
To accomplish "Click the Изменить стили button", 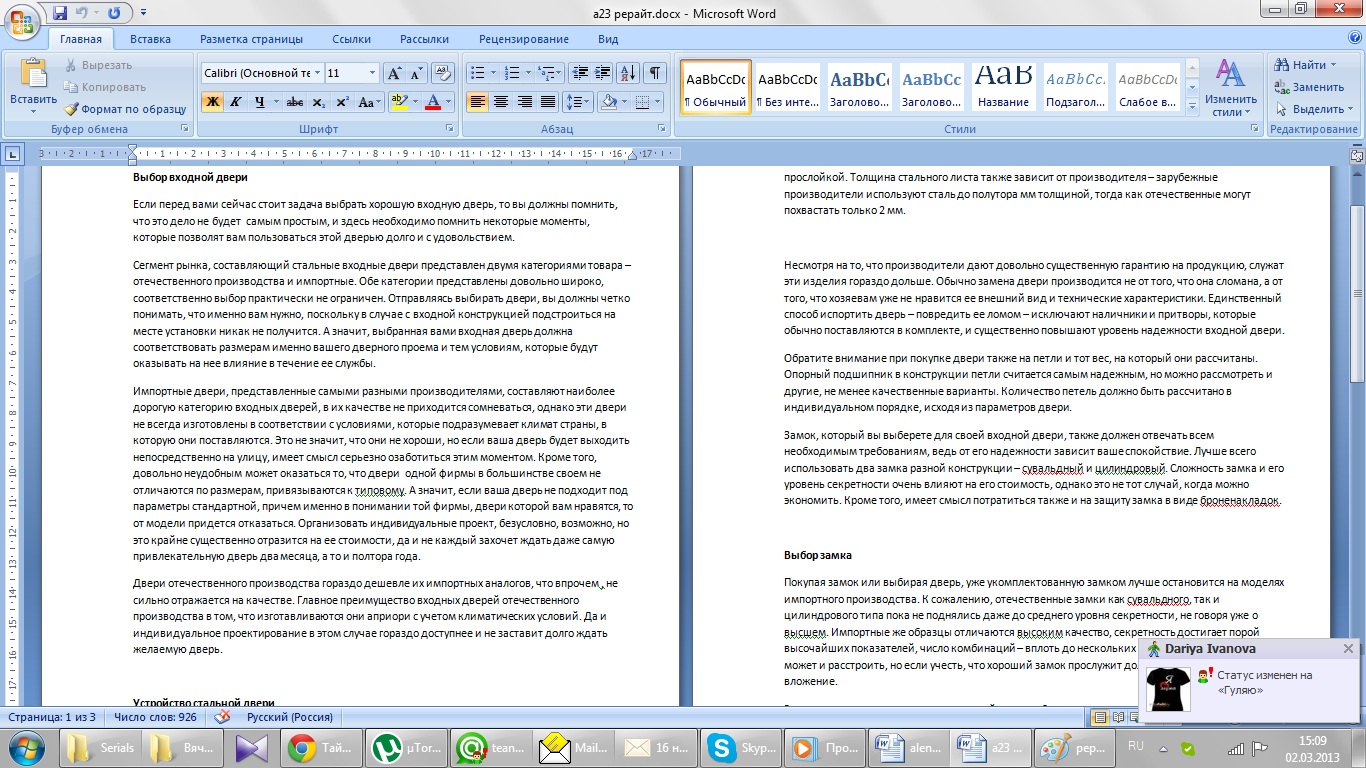I will pos(1230,88).
